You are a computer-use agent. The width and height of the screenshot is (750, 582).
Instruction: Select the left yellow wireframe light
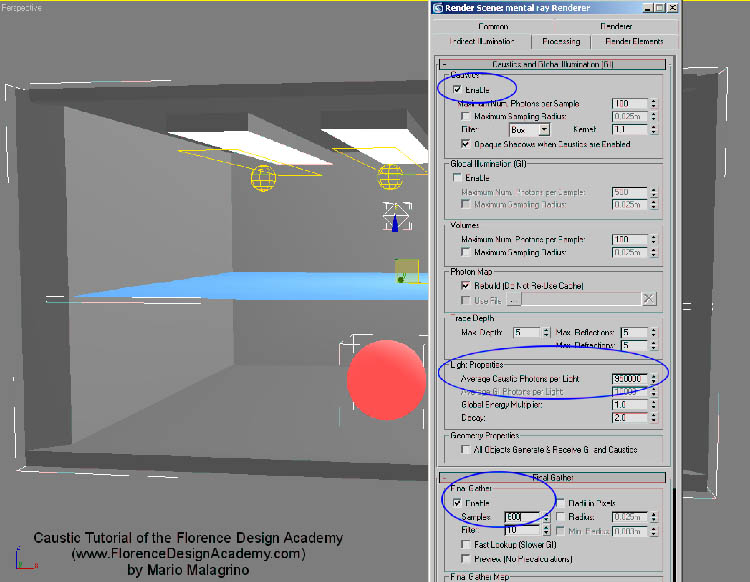coord(263,180)
